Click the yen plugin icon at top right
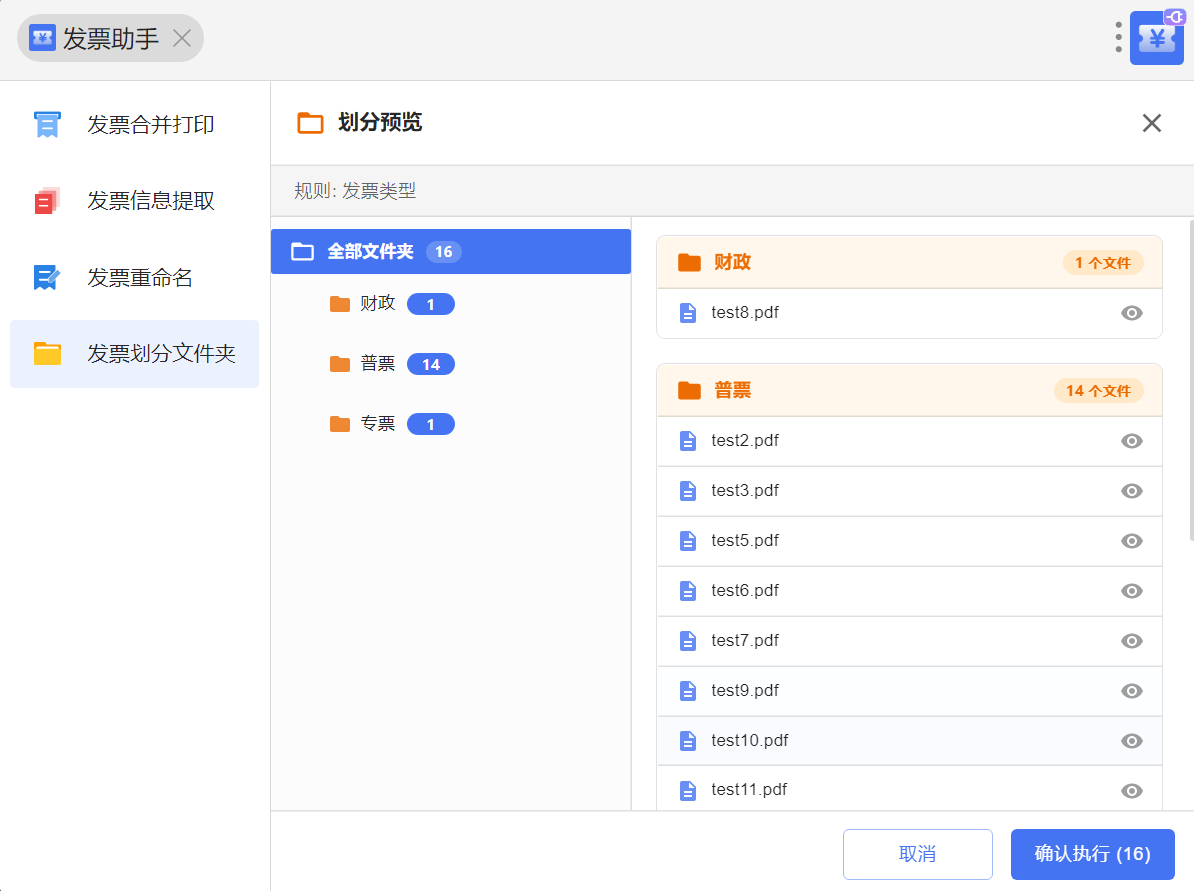The width and height of the screenshot is (1194, 891). pyautogui.click(x=1157, y=39)
